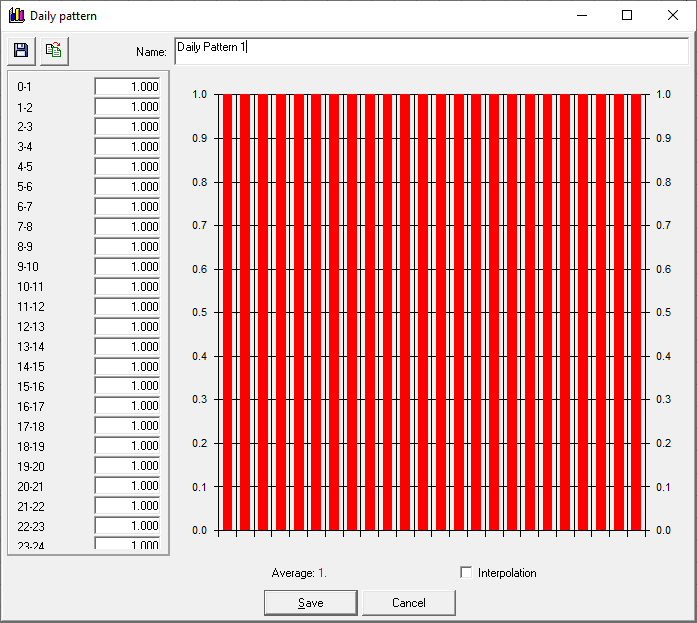The height and width of the screenshot is (623, 697).
Task: Close the Daily pattern dialog
Action: coord(673,16)
